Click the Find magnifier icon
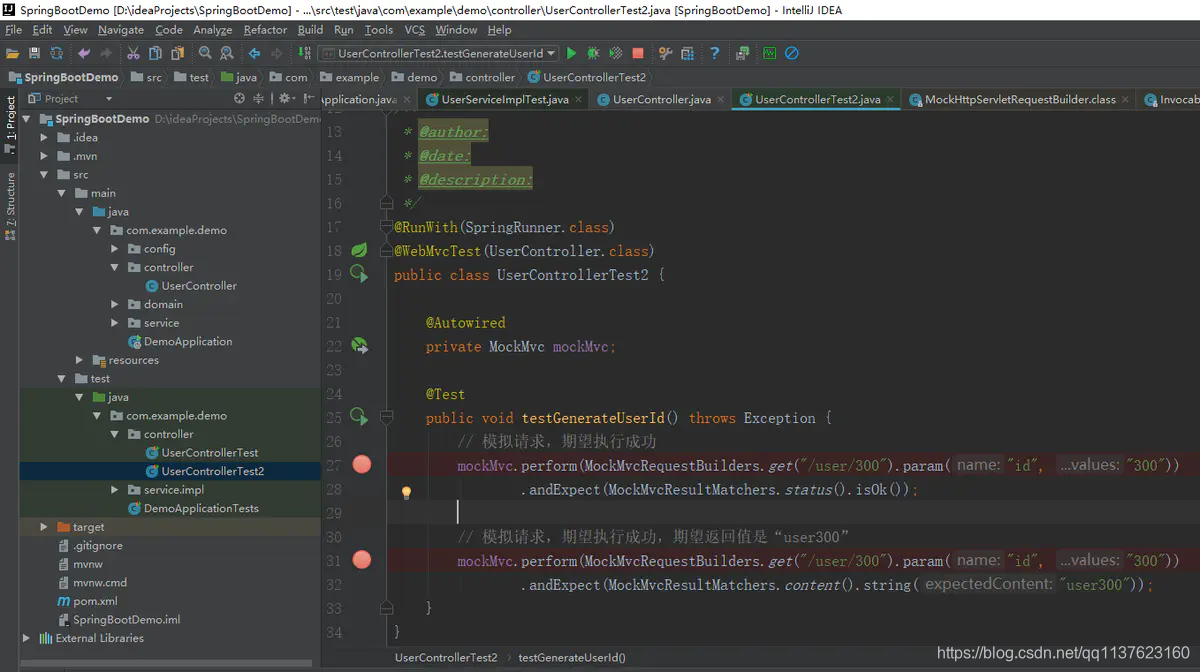The height and width of the screenshot is (672, 1200). pos(205,53)
